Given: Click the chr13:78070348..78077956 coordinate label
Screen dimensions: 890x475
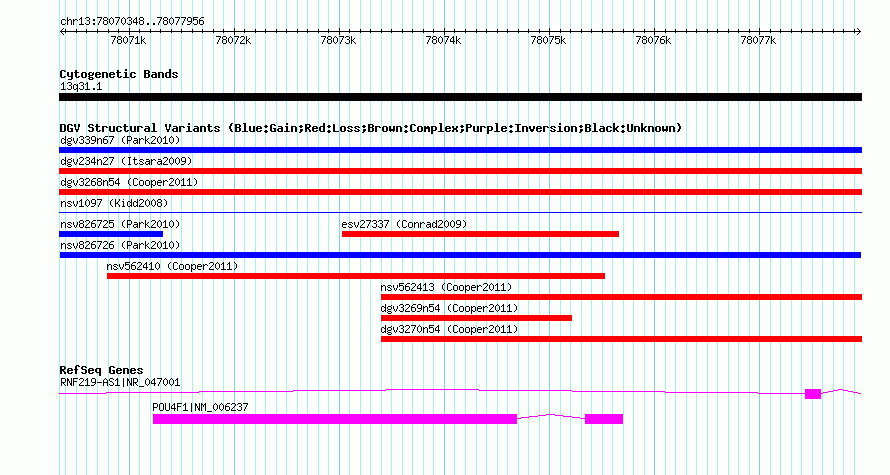Looking at the screenshot, I should (x=132, y=22).
